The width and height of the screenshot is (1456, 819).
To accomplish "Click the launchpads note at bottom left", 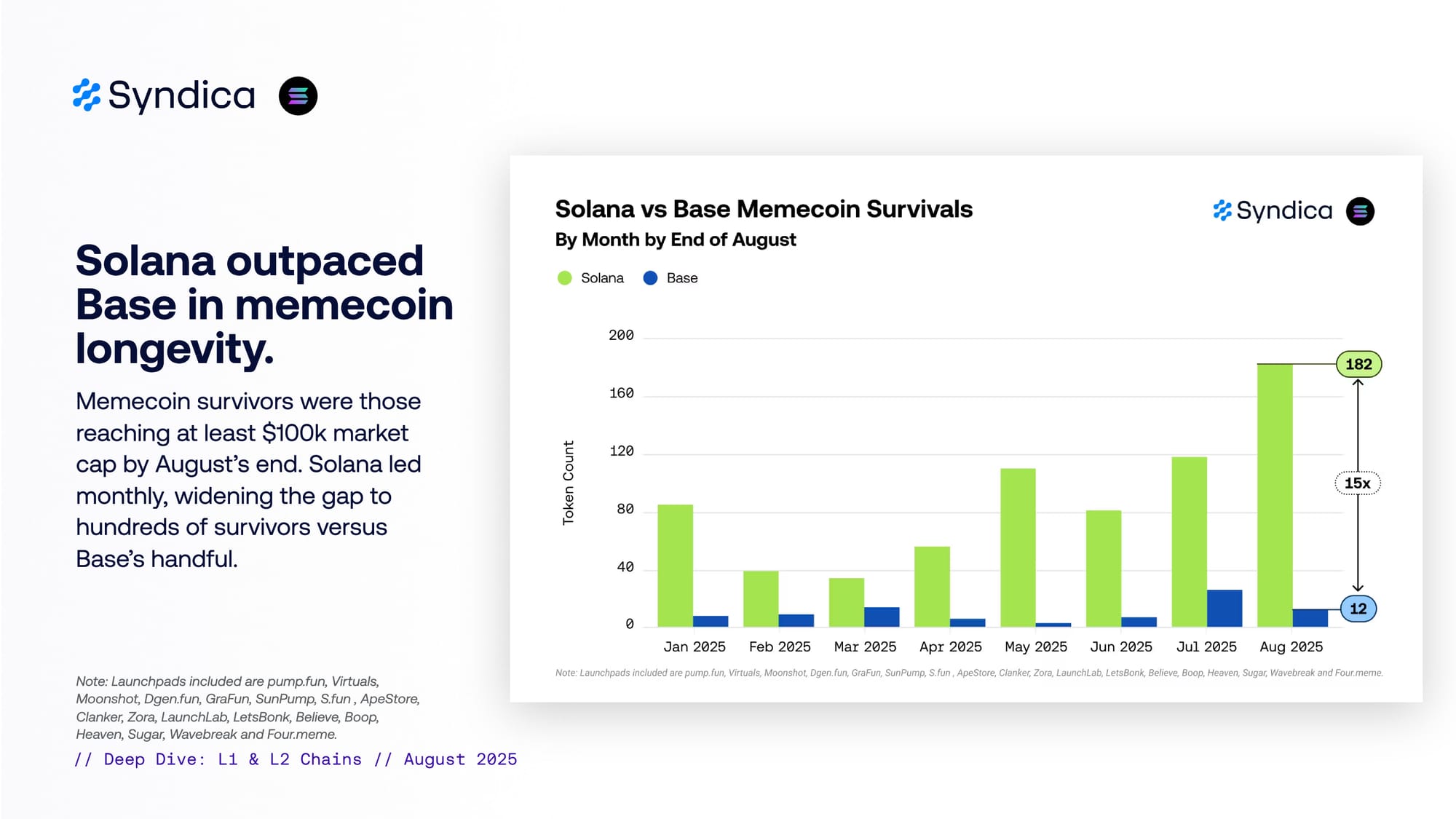I will pos(248,708).
